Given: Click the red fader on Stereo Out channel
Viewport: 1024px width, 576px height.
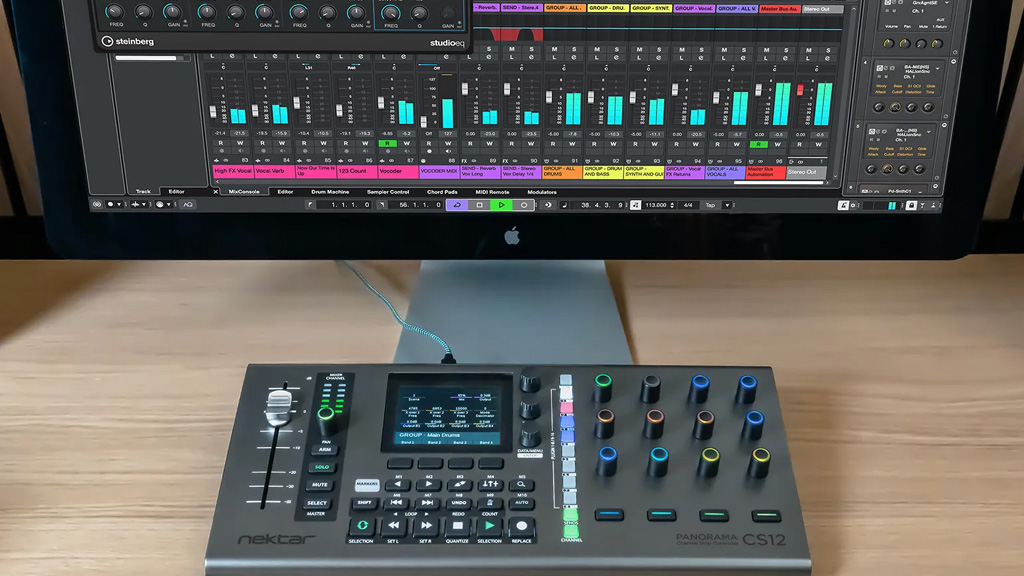Looking at the screenshot, I should point(800,90).
